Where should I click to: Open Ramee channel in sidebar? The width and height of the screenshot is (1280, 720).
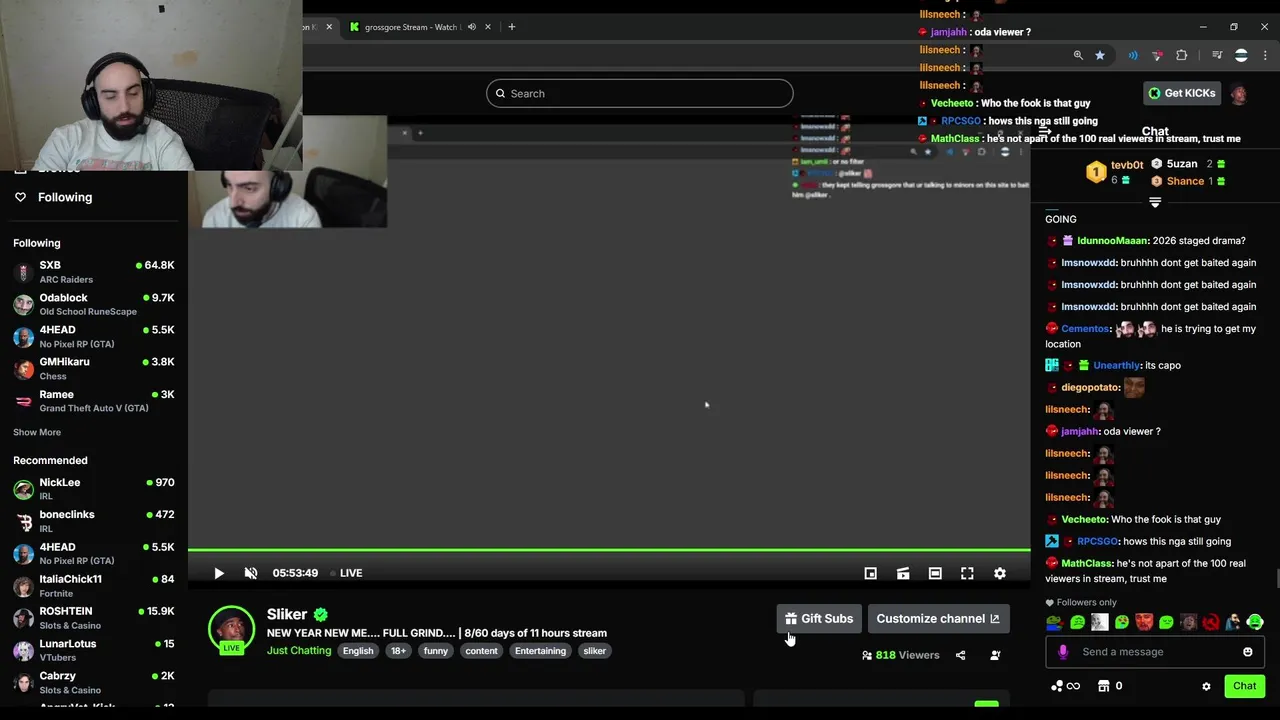click(94, 400)
